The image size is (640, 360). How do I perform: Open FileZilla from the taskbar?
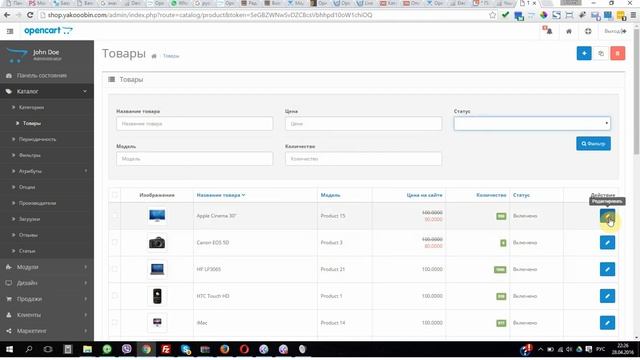(x=166, y=349)
